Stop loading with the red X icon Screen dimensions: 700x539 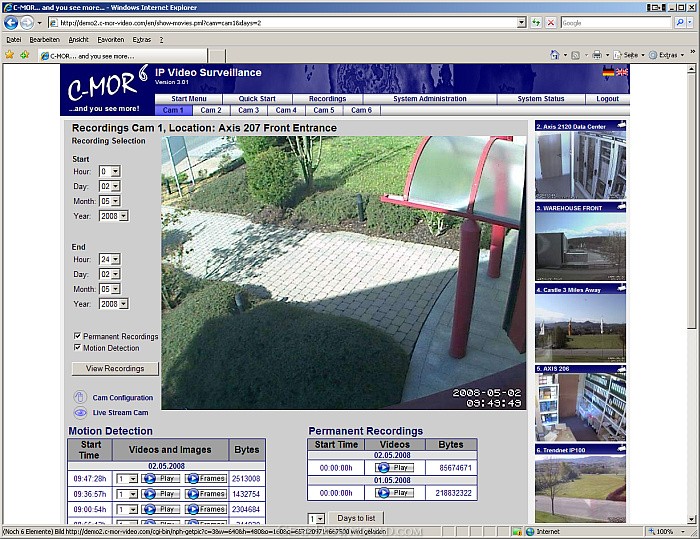click(551, 23)
